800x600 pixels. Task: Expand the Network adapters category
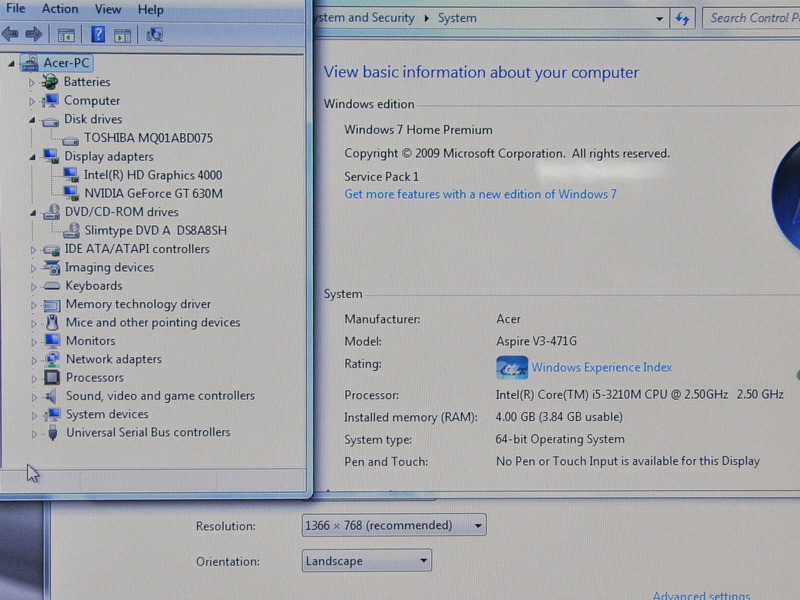click(34, 360)
